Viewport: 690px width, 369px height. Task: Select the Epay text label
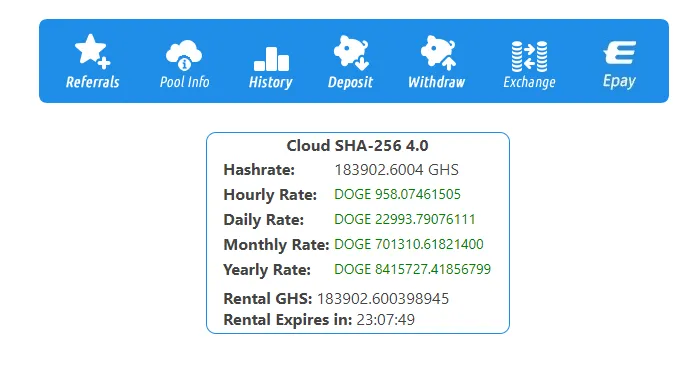tap(619, 81)
